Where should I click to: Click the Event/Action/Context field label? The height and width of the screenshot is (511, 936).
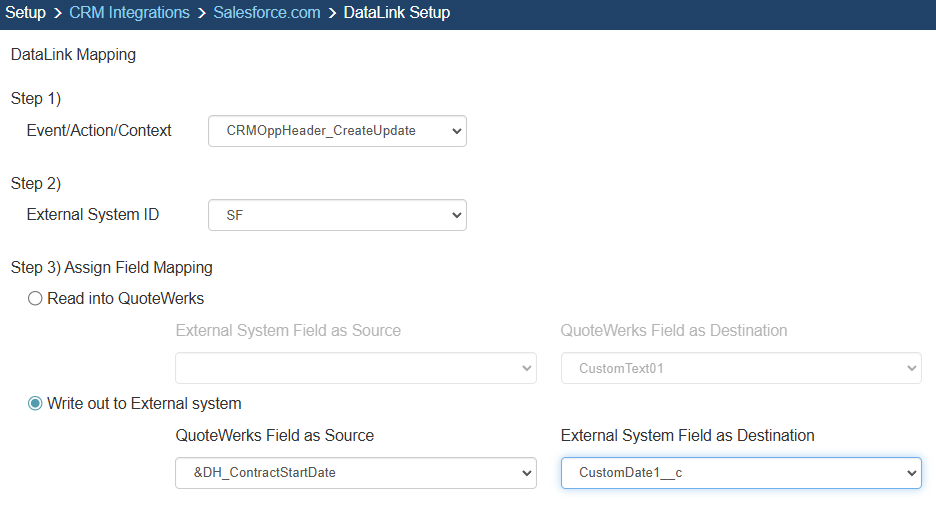99,131
